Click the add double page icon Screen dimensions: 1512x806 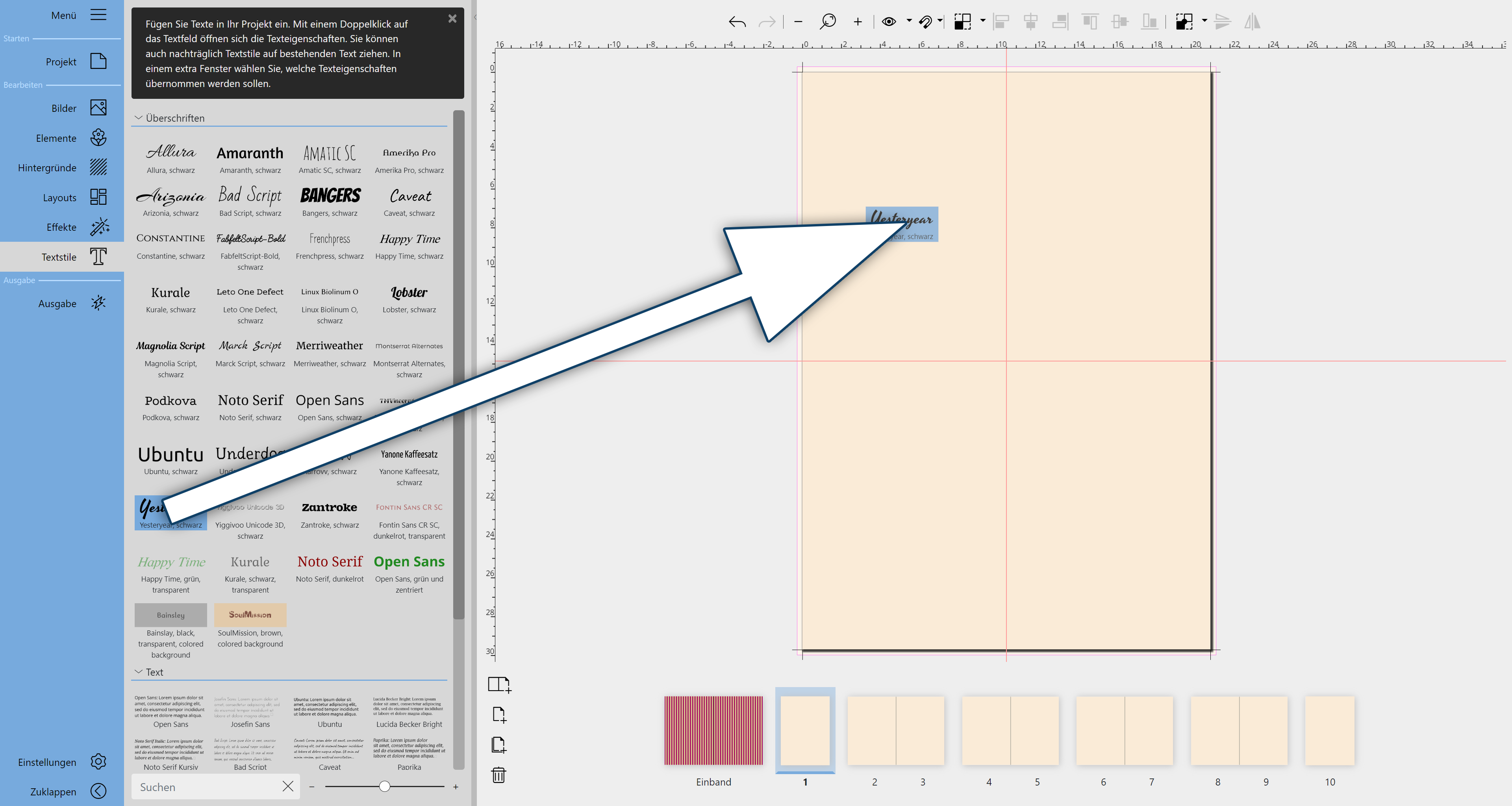pyautogui.click(x=499, y=684)
